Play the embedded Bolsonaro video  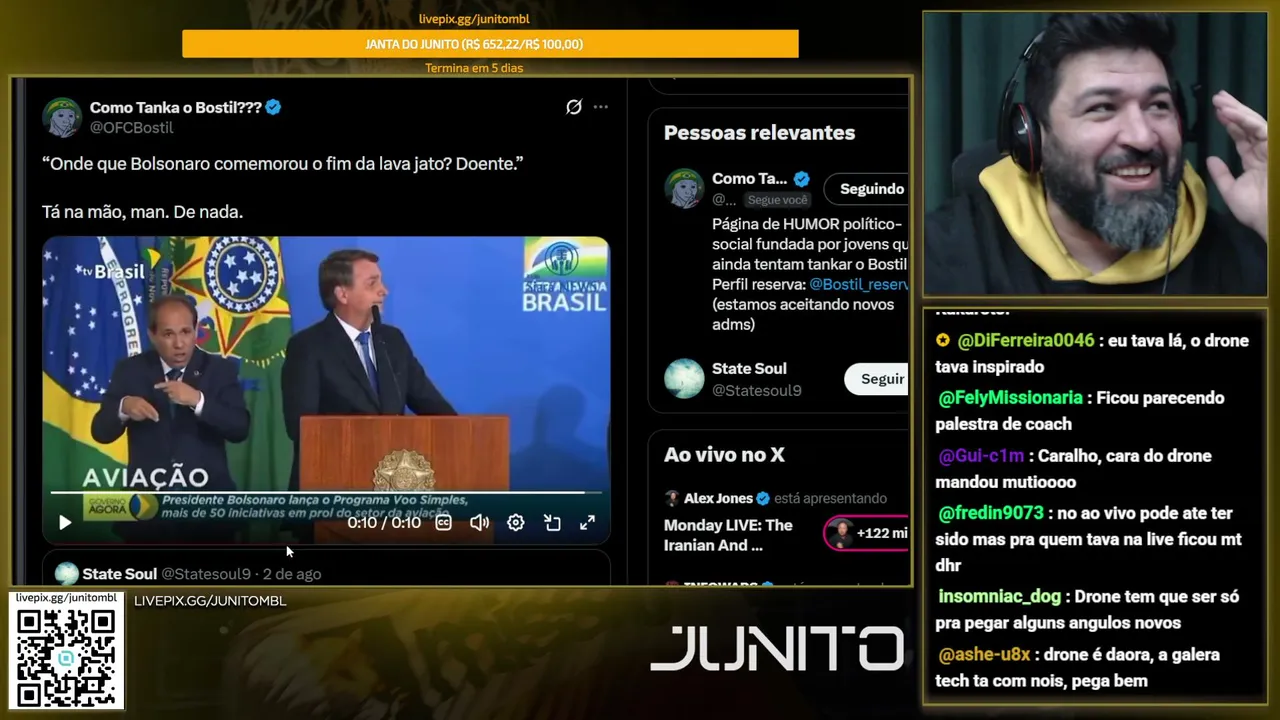(65, 522)
